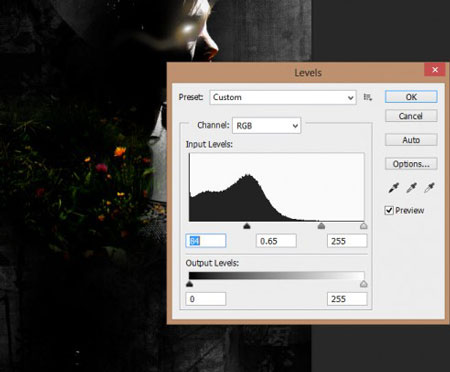The image size is (450, 372).
Task: Toggle the Preview checkbox
Action: coord(389,210)
